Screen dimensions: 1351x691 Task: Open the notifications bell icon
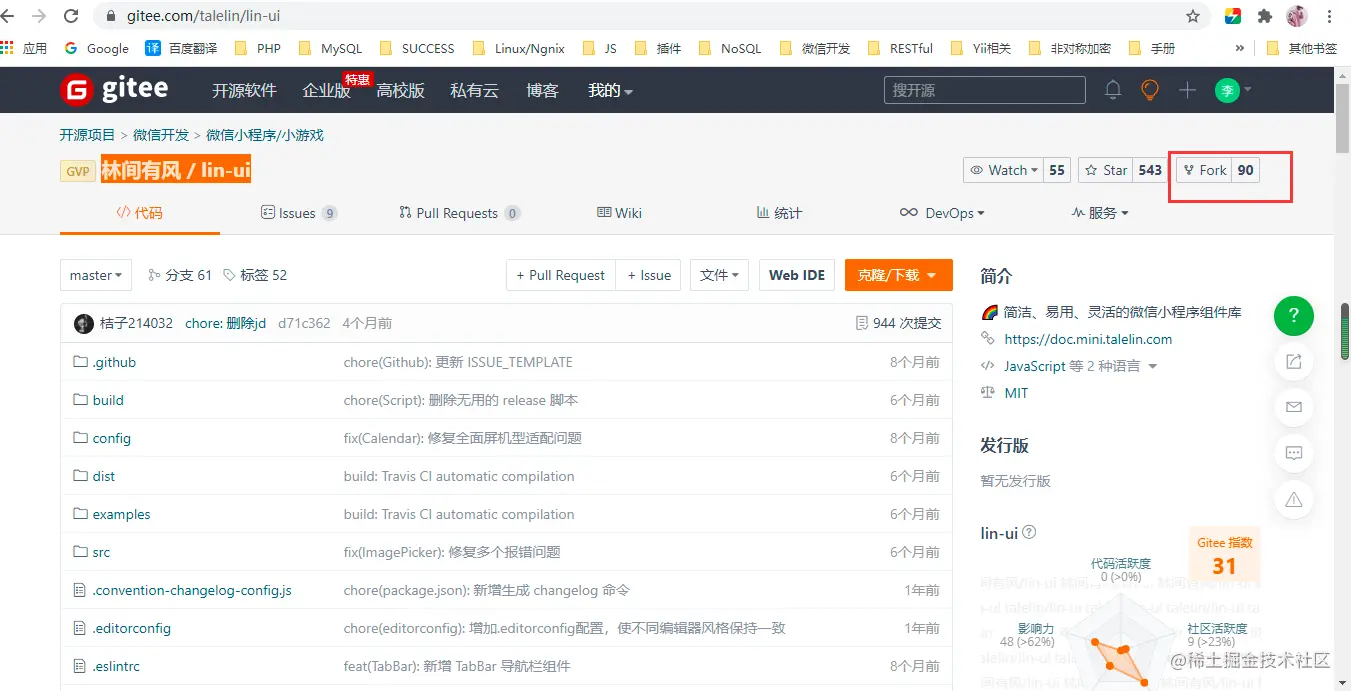pyautogui.click(x=1113, y=90)
